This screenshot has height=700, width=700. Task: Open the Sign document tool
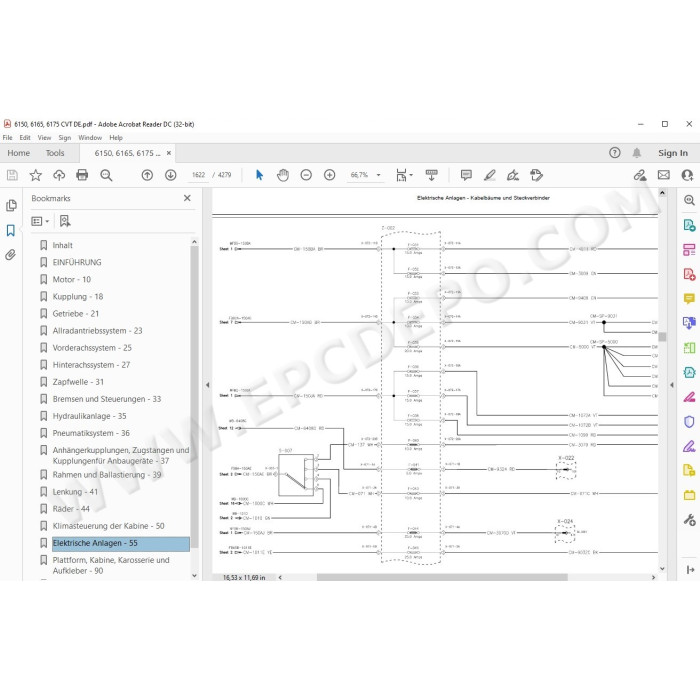click(513, 175)
